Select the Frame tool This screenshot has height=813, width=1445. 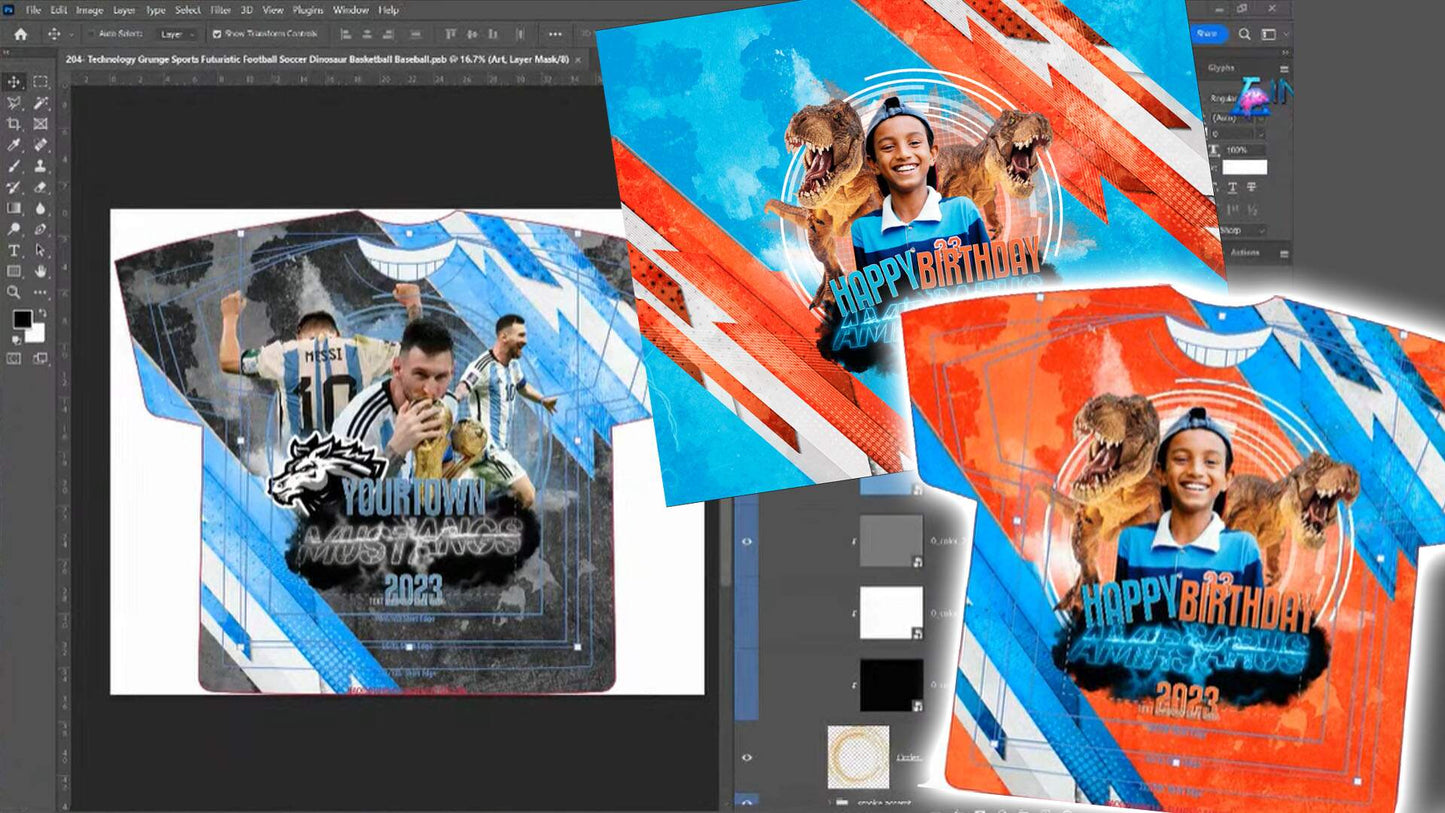[x=40, y=124]
